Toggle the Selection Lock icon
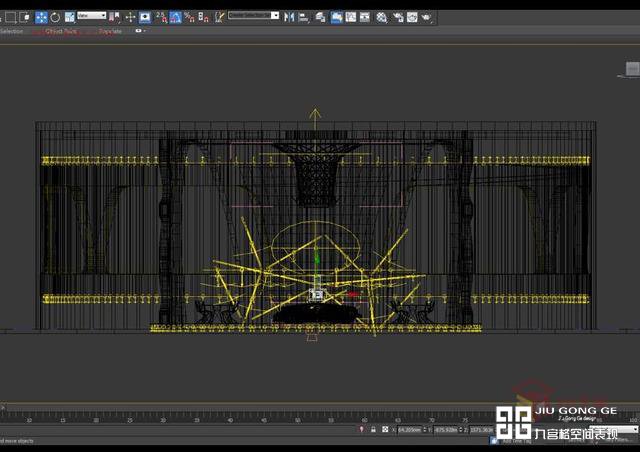This screenshot has height=452, width=640. coord(373,430)
